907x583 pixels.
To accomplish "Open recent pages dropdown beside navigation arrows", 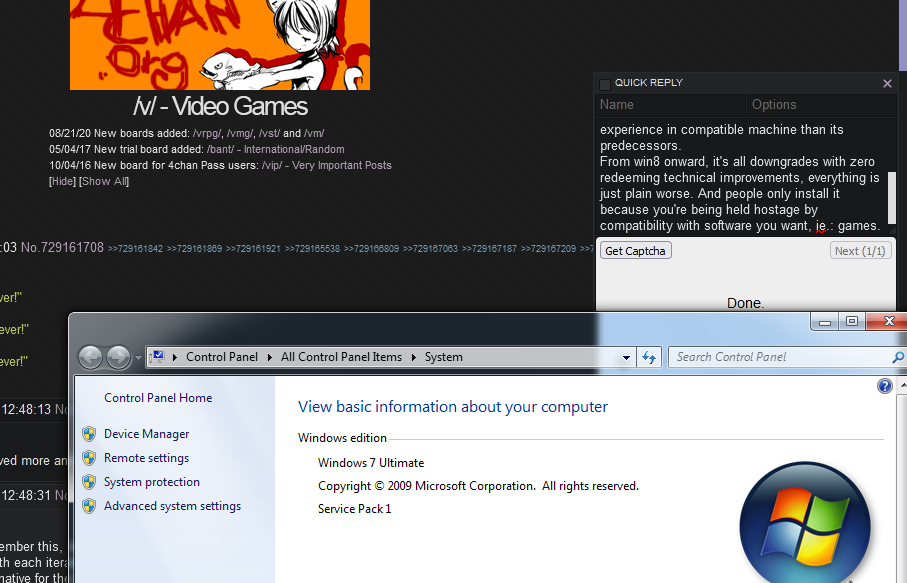I will point(138,358).
